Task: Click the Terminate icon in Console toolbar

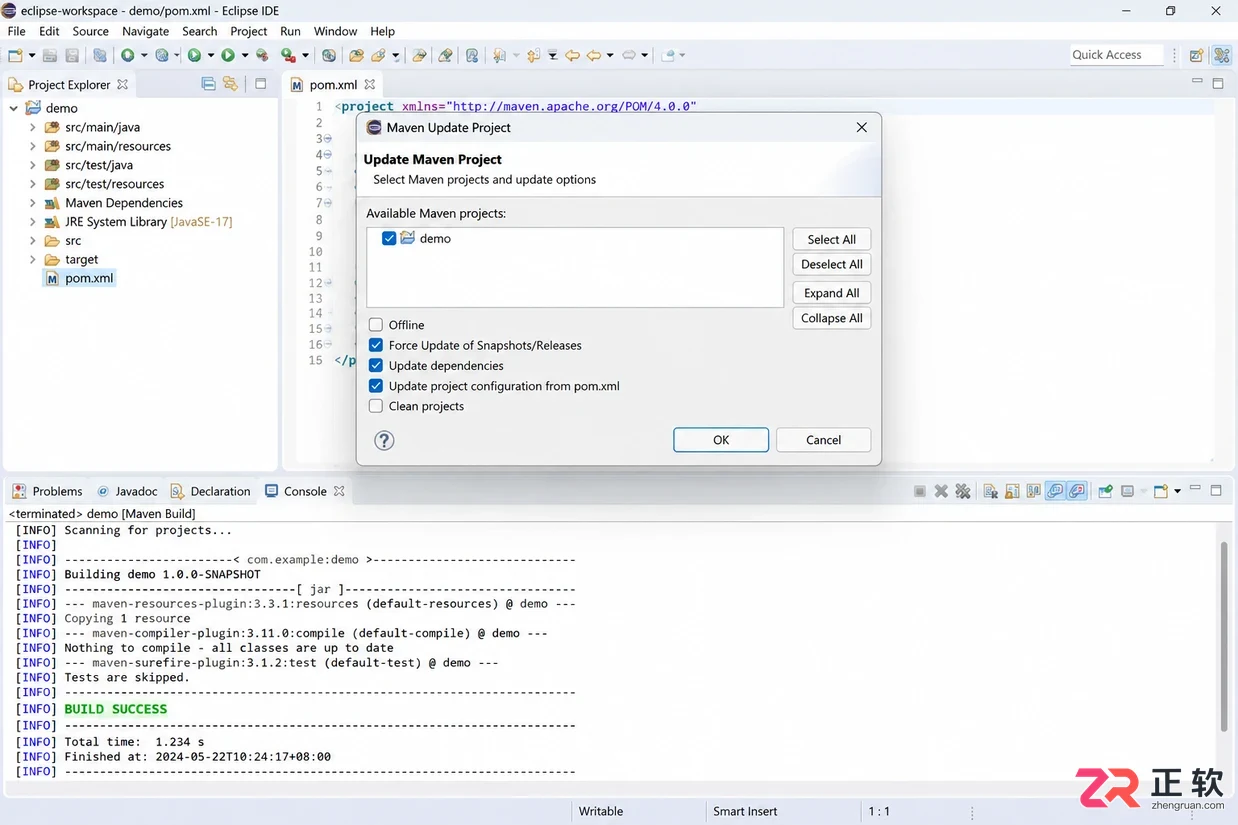Action: pyautogui.click(x=919, y=491)
